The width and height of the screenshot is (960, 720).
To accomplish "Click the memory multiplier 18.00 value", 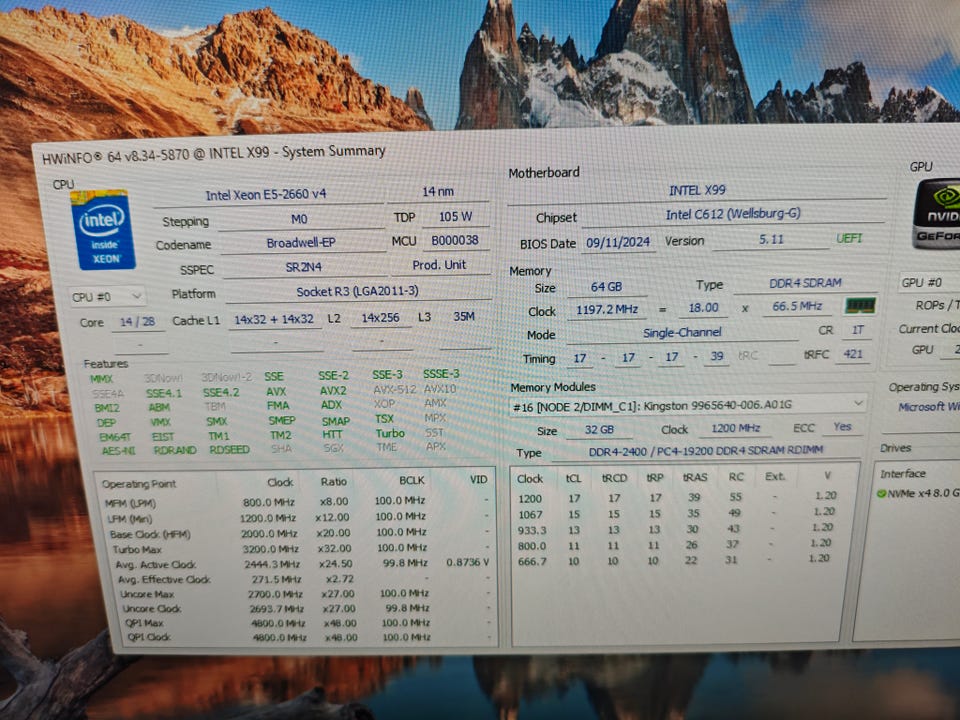I will [703, 308].
